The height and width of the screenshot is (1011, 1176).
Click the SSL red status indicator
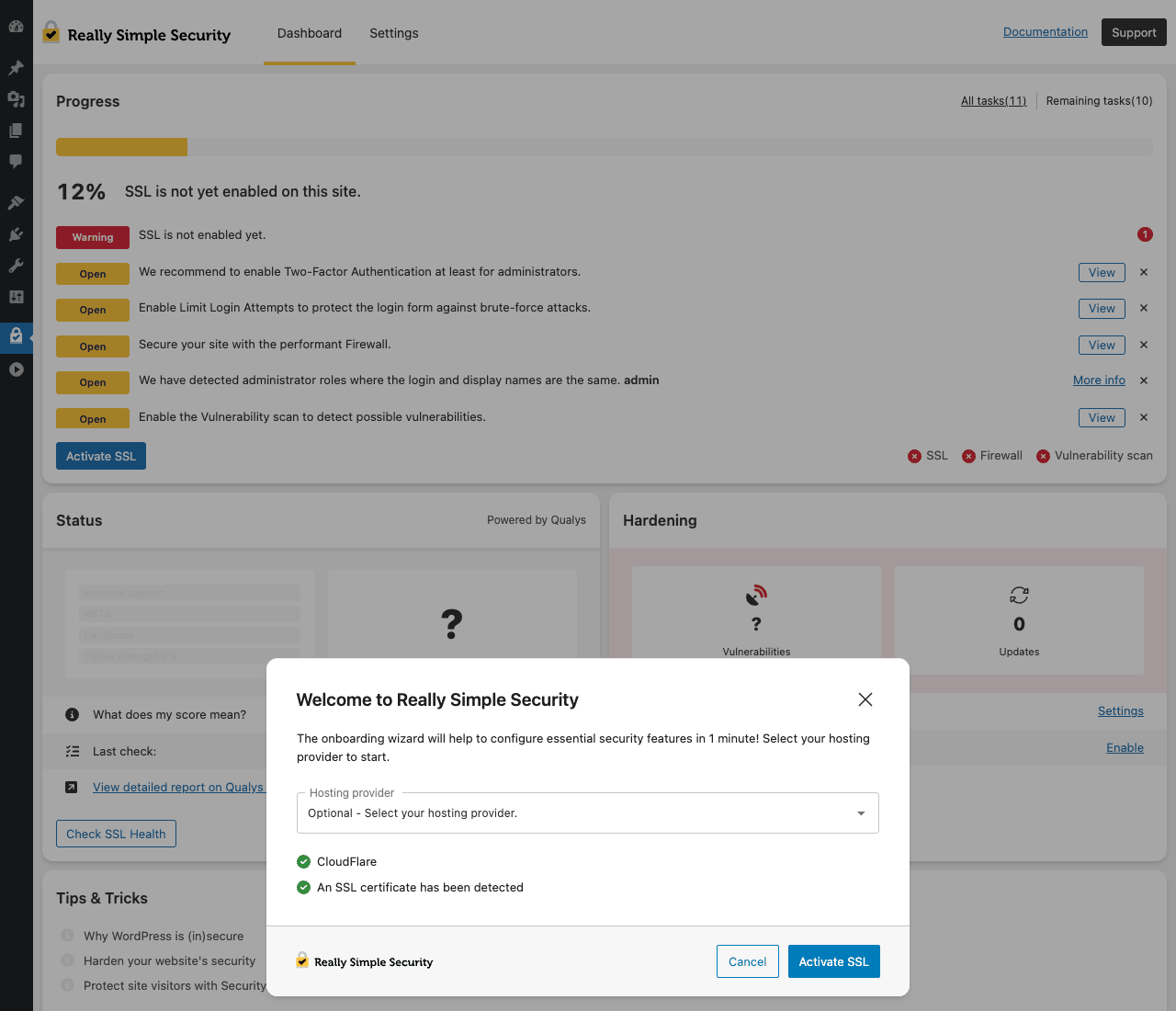coord(914,456)
